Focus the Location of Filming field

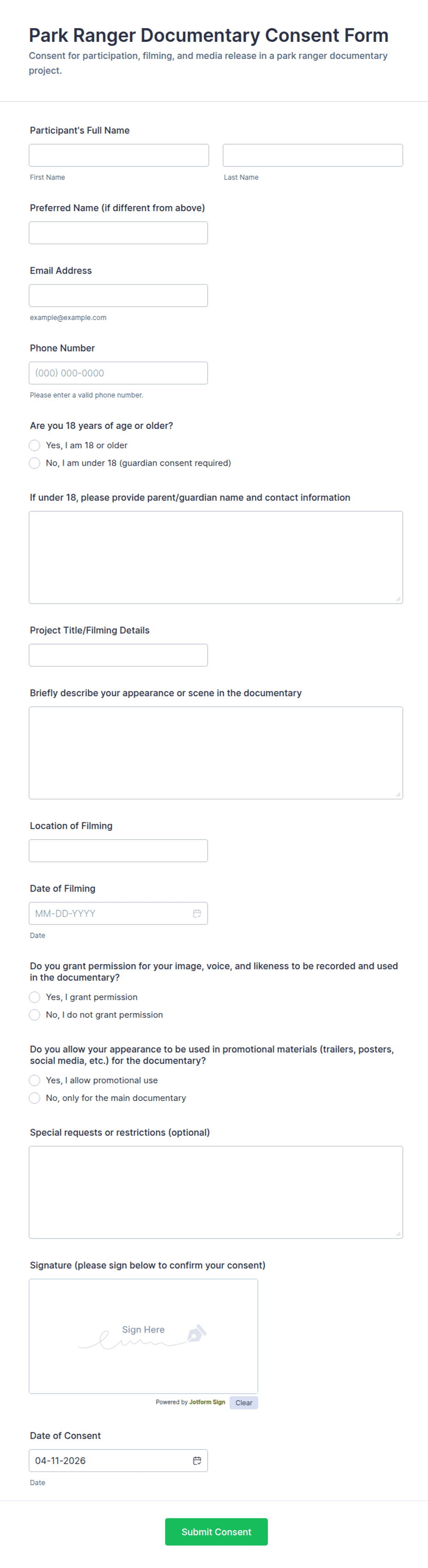(118, 850)
